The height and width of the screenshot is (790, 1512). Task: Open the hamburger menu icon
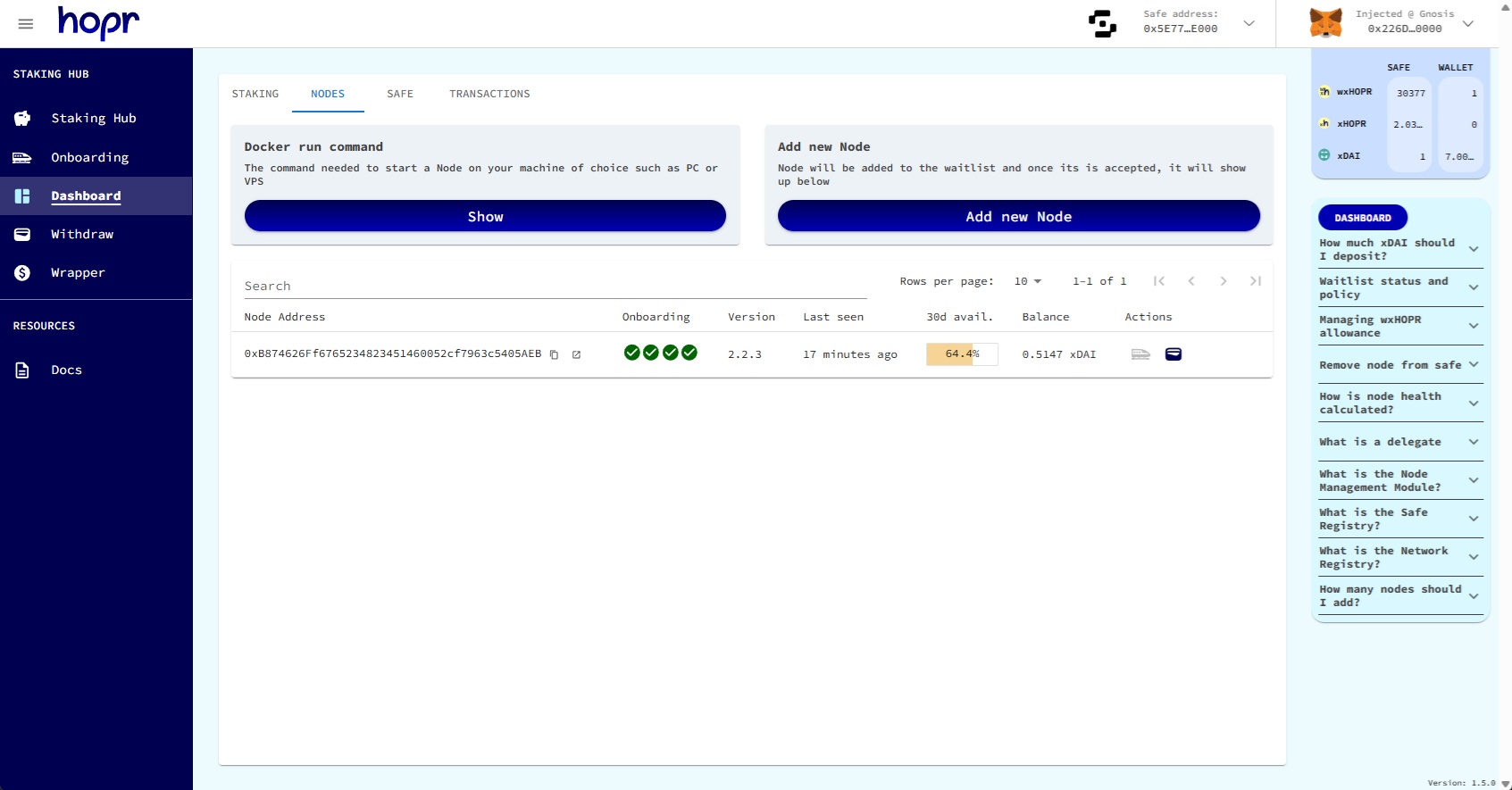pos(26,24)
